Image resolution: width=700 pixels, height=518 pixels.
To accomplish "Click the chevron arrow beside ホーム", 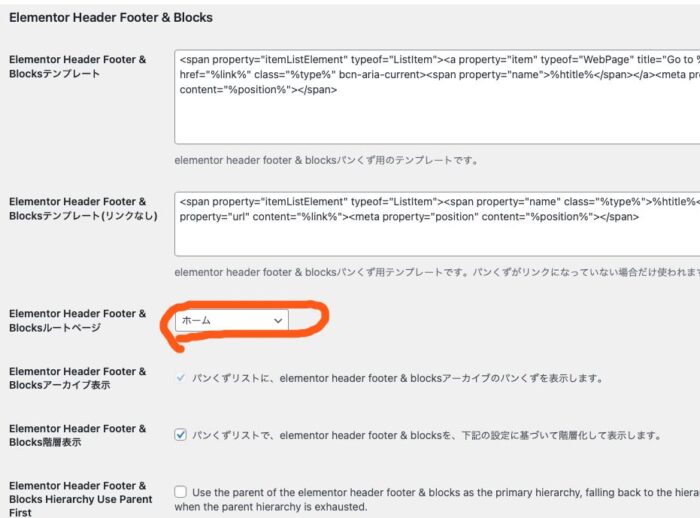I will [277, 320].
